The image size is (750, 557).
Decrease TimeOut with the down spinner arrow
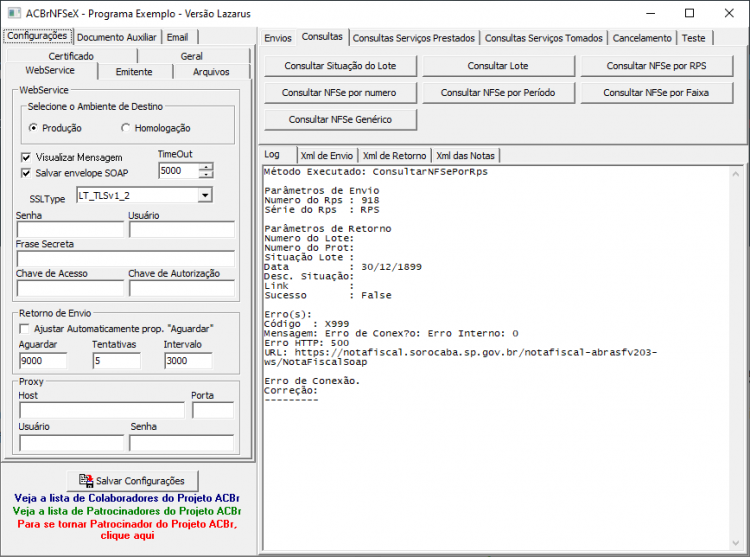206,175
